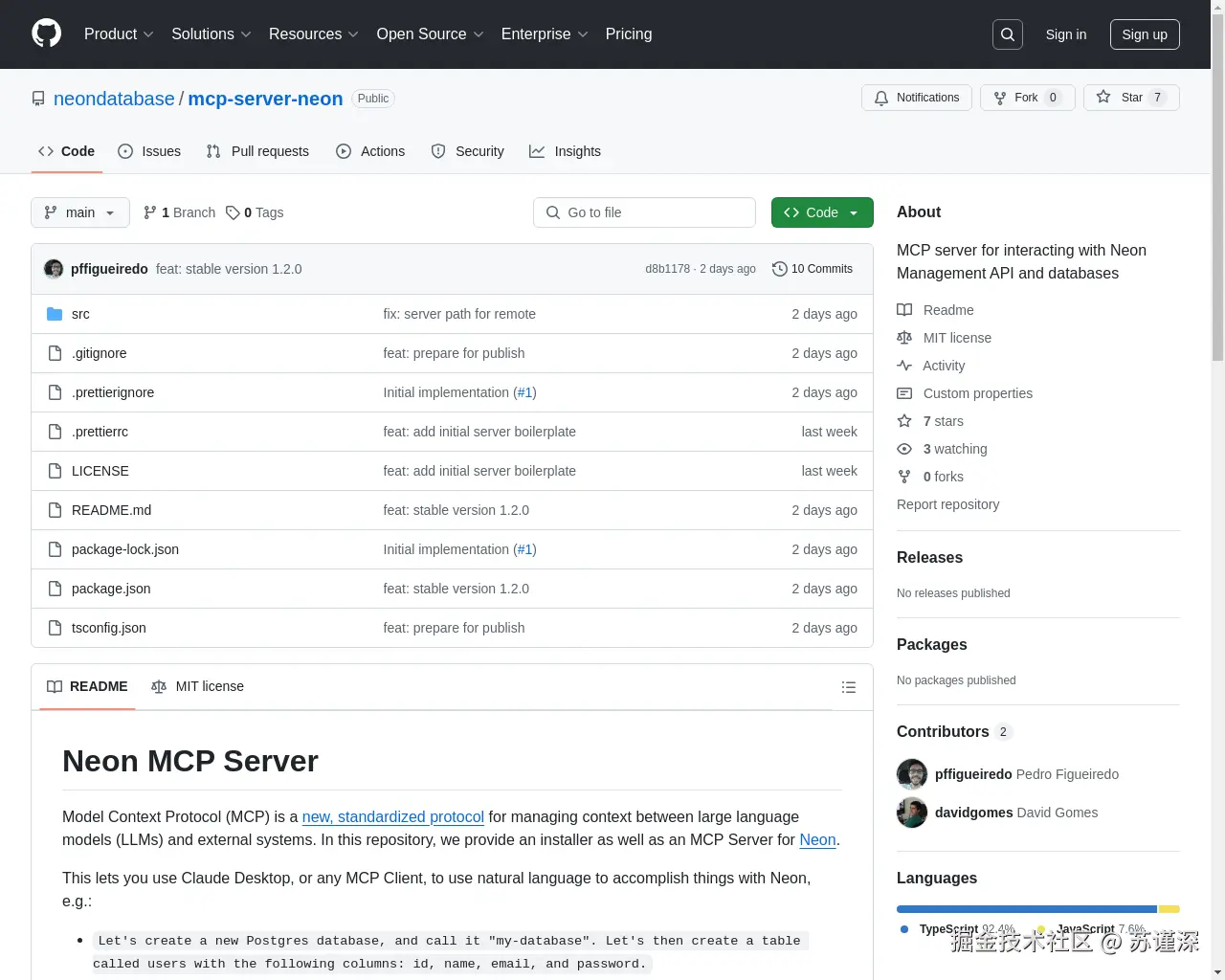Viewport: 1225px width, 980px height.
Task: Click the tags icon beside 0 Tags
Action: (x=233, y=212)
